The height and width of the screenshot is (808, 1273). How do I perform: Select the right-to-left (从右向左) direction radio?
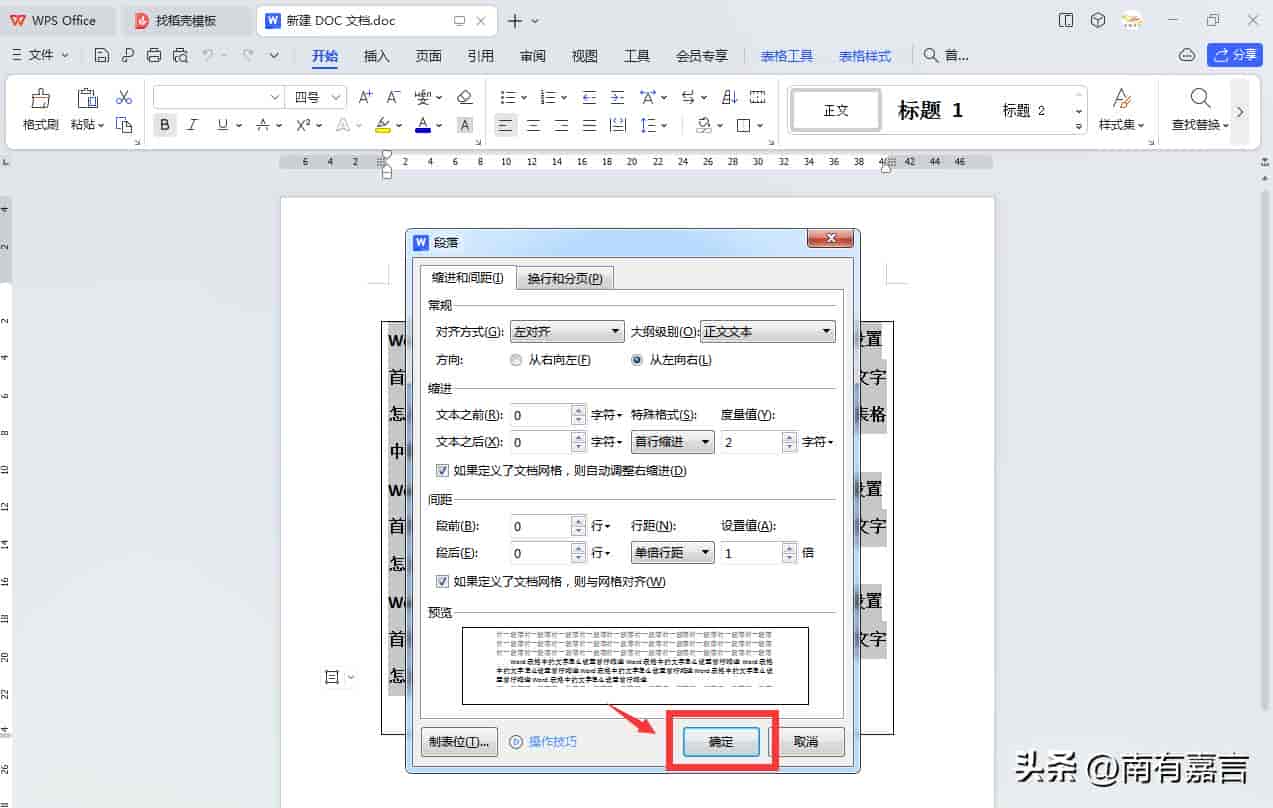516,360
